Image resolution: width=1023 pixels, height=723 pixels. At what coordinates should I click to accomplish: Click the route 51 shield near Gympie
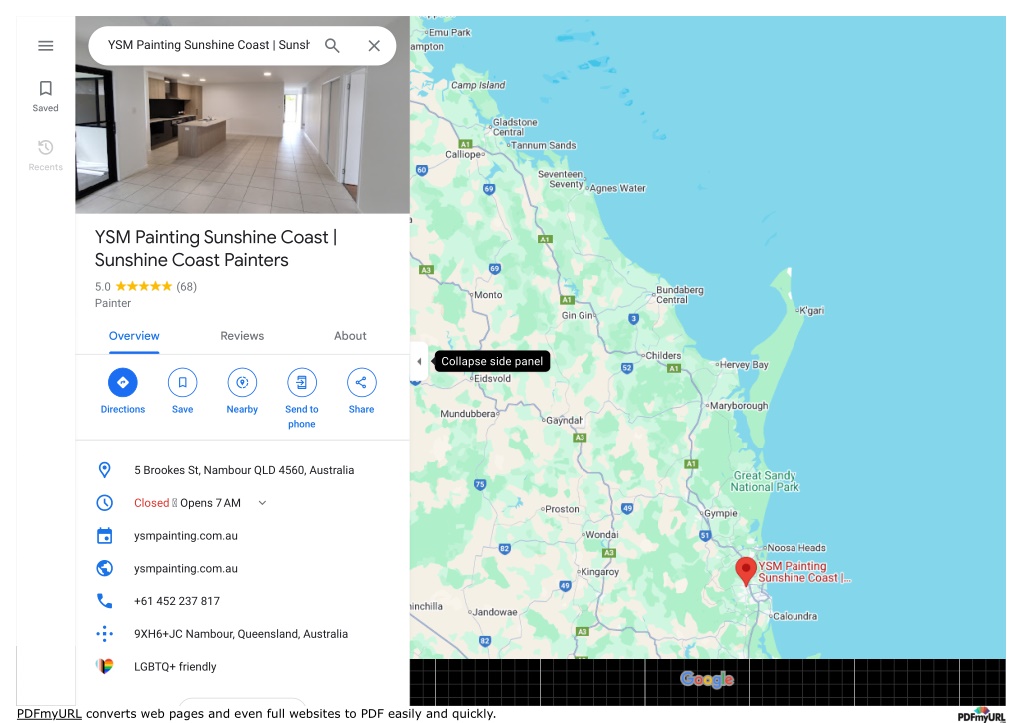705,536
